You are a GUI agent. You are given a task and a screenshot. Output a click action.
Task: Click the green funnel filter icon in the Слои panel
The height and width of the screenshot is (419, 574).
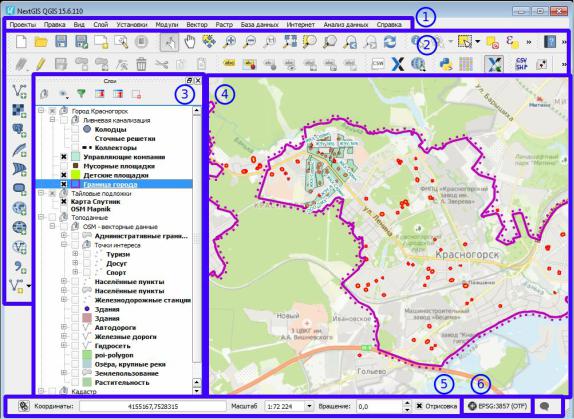[x=81, y=94]
